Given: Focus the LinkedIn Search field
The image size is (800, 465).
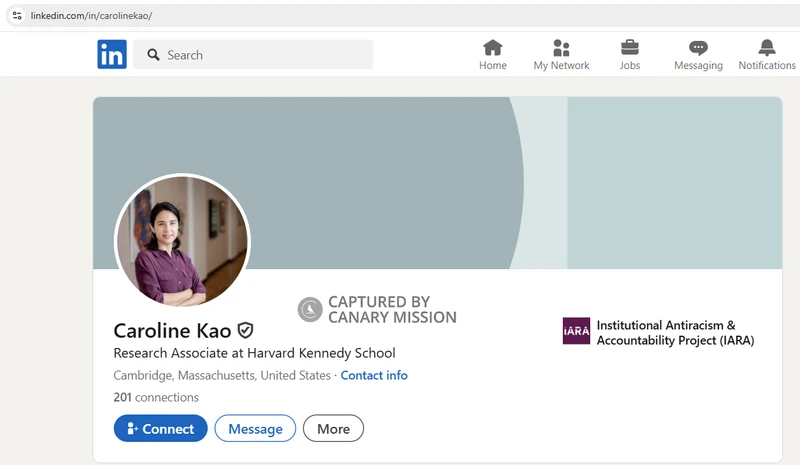Looking at the screenshot, I should pos(253,55).
